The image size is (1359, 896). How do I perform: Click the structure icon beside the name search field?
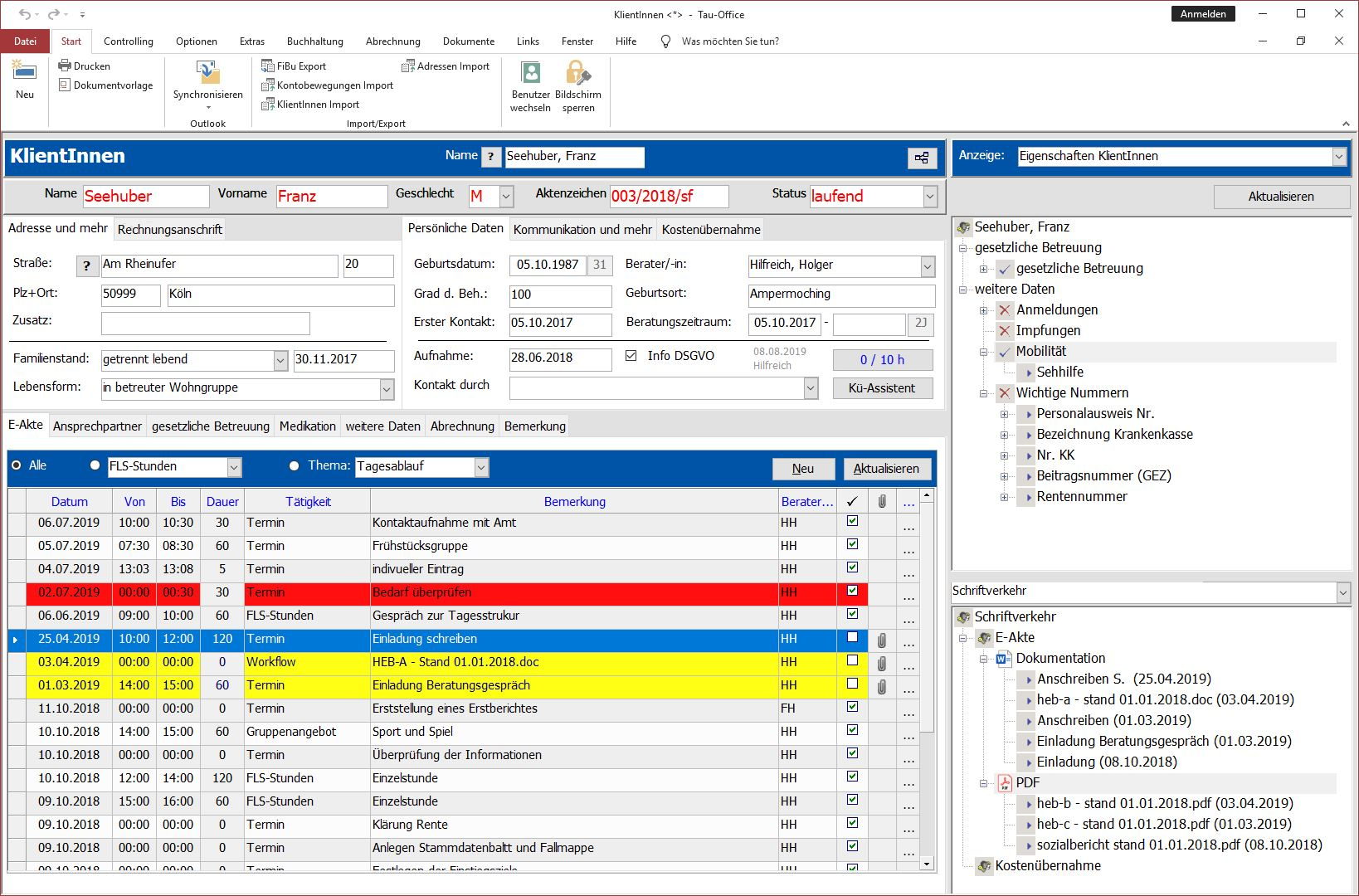922,158
